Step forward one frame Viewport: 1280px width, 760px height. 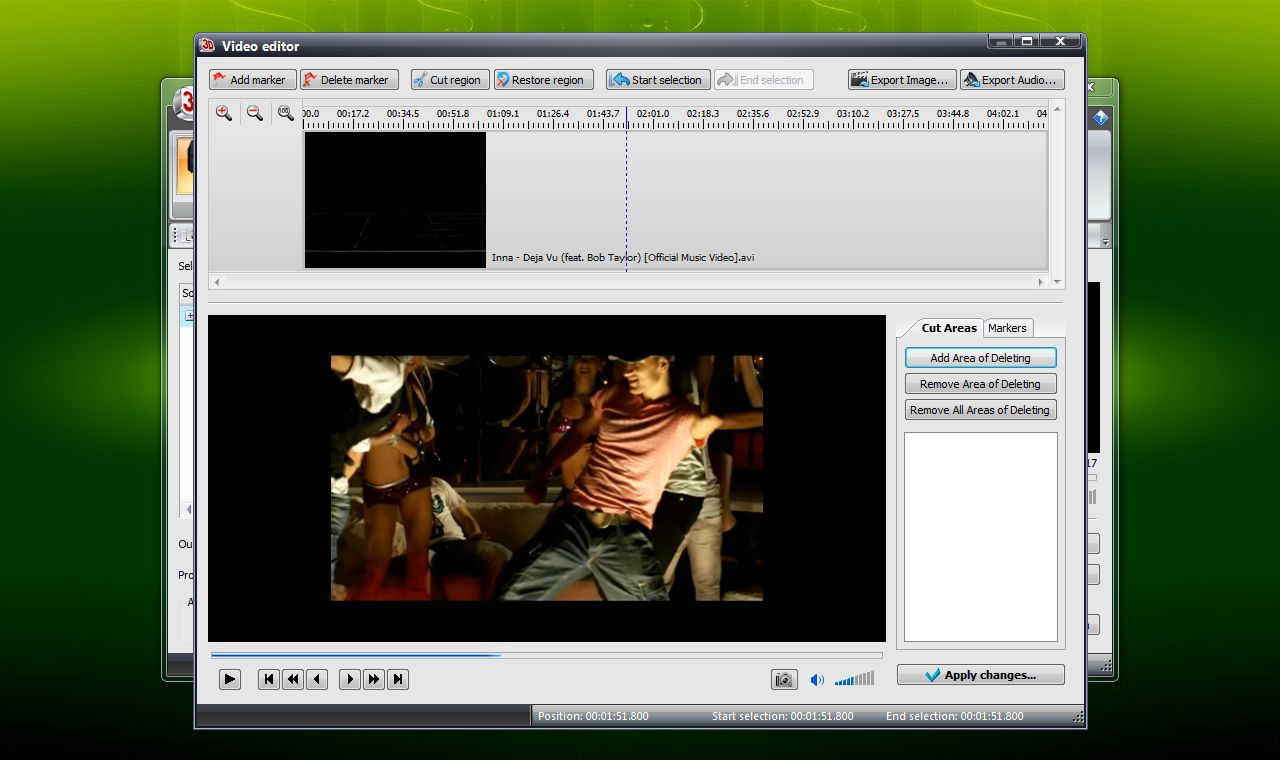pos(350,679)
